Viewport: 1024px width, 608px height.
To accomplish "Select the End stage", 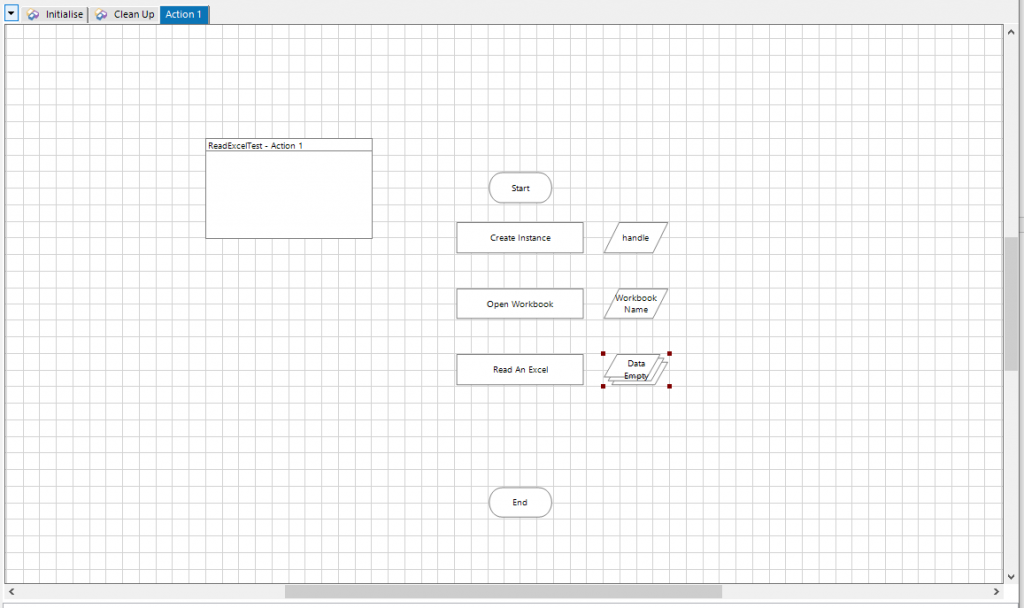I will tap(520, 502).
